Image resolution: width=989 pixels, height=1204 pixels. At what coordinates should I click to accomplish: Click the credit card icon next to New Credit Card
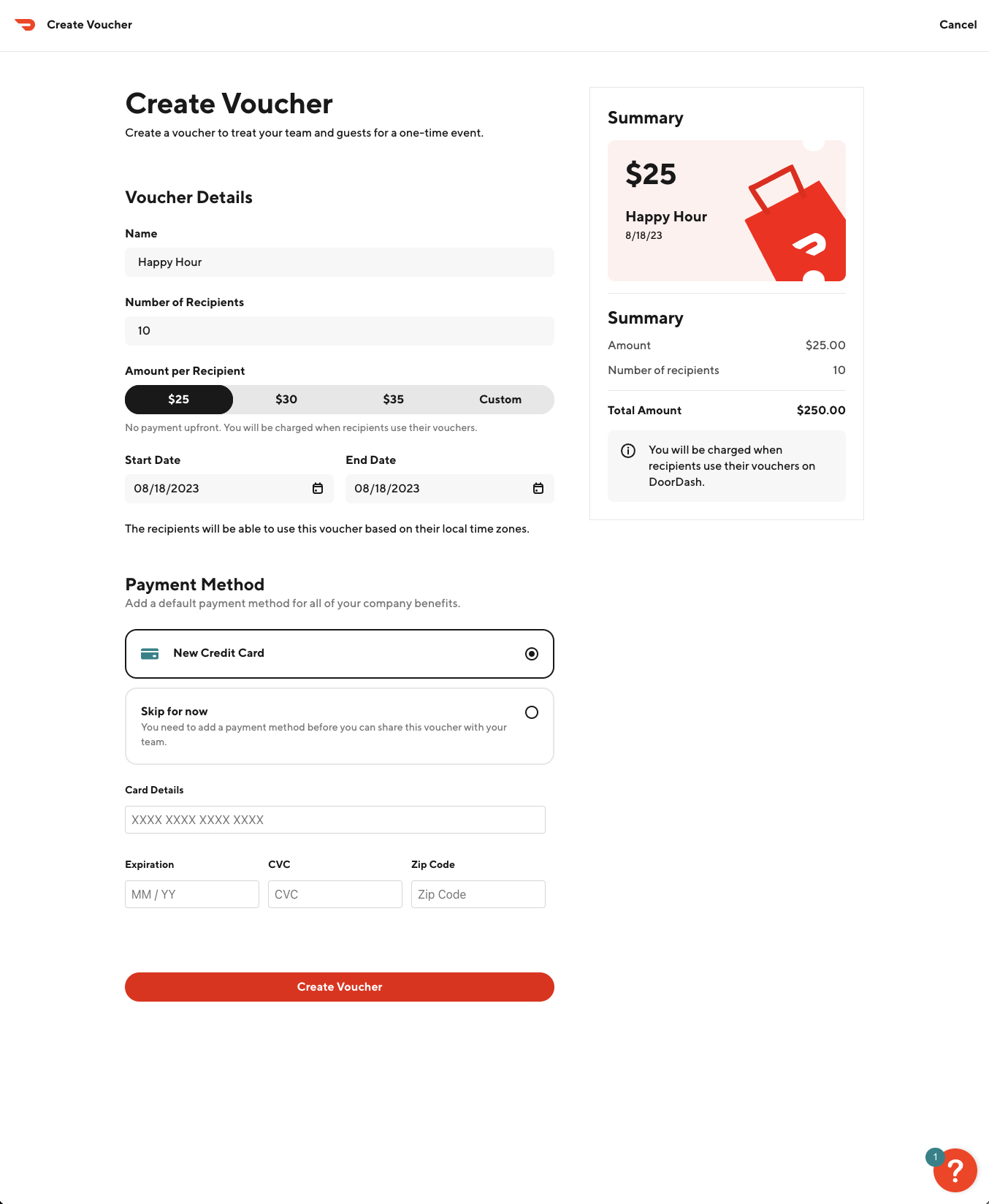[x=150, y=653]
